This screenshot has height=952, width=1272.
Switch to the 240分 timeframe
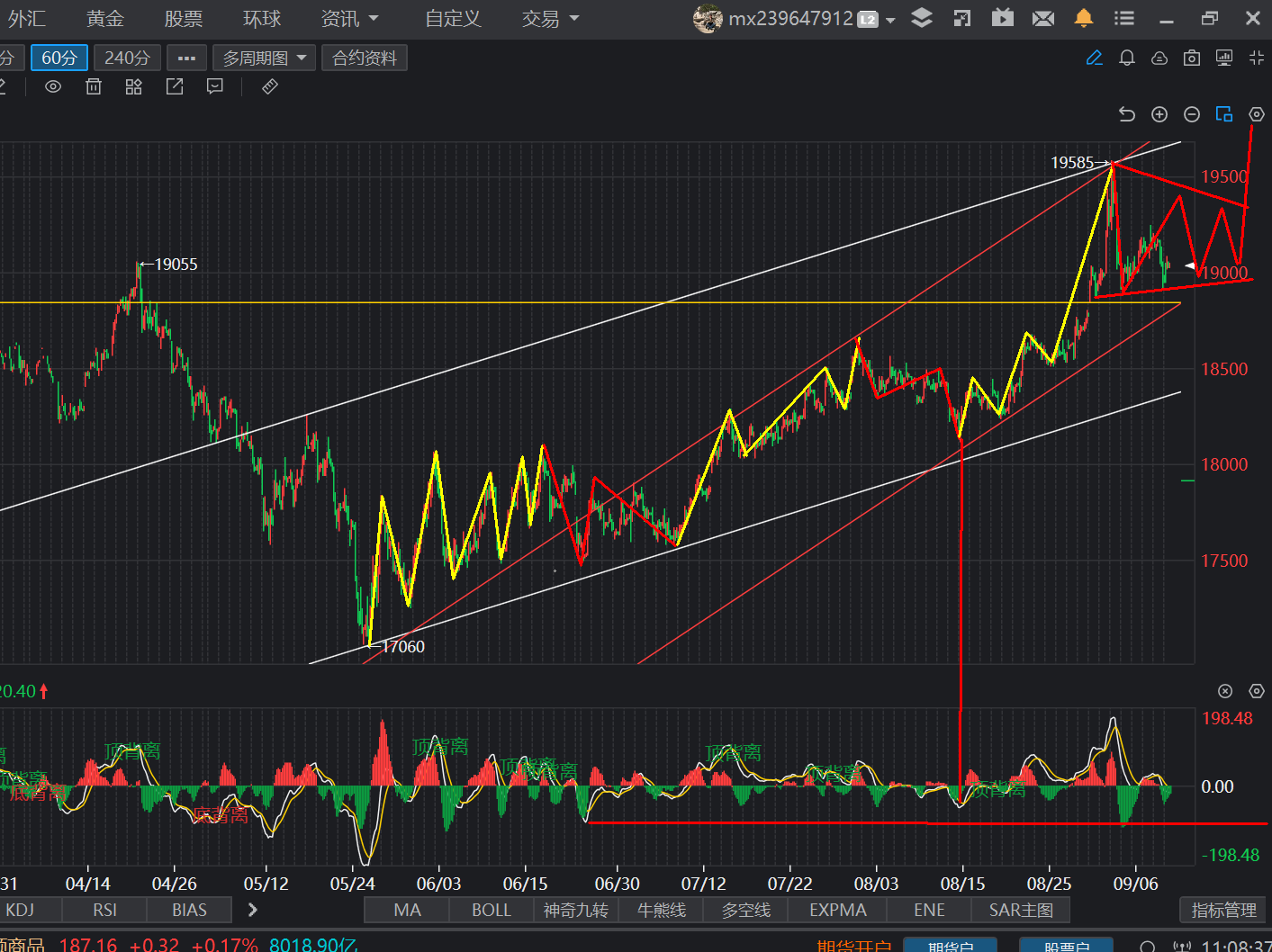coord(127,58)
